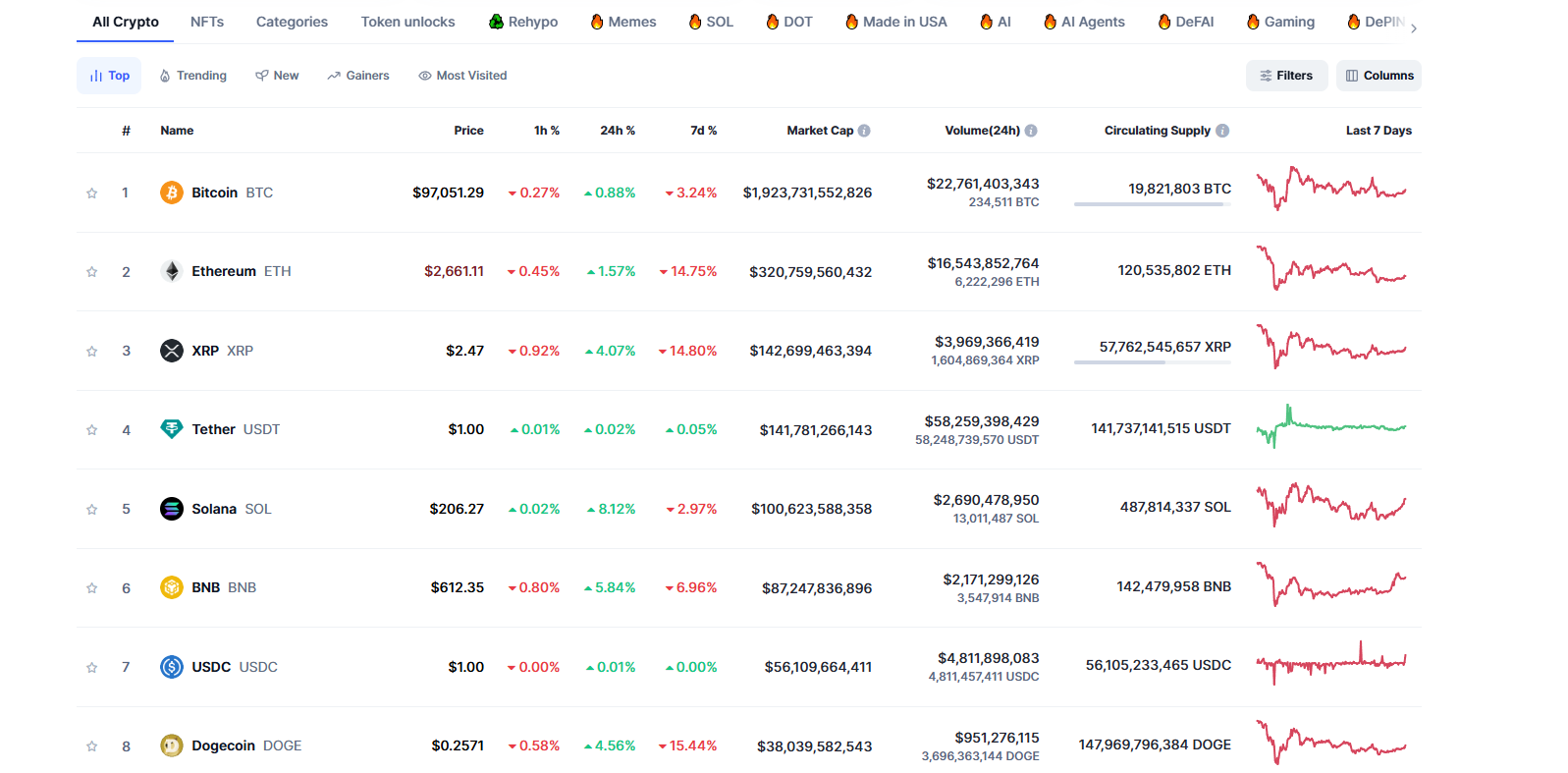Open Bitcoin 7-day price chart

pyautogui.click(x=1331, y=188)
